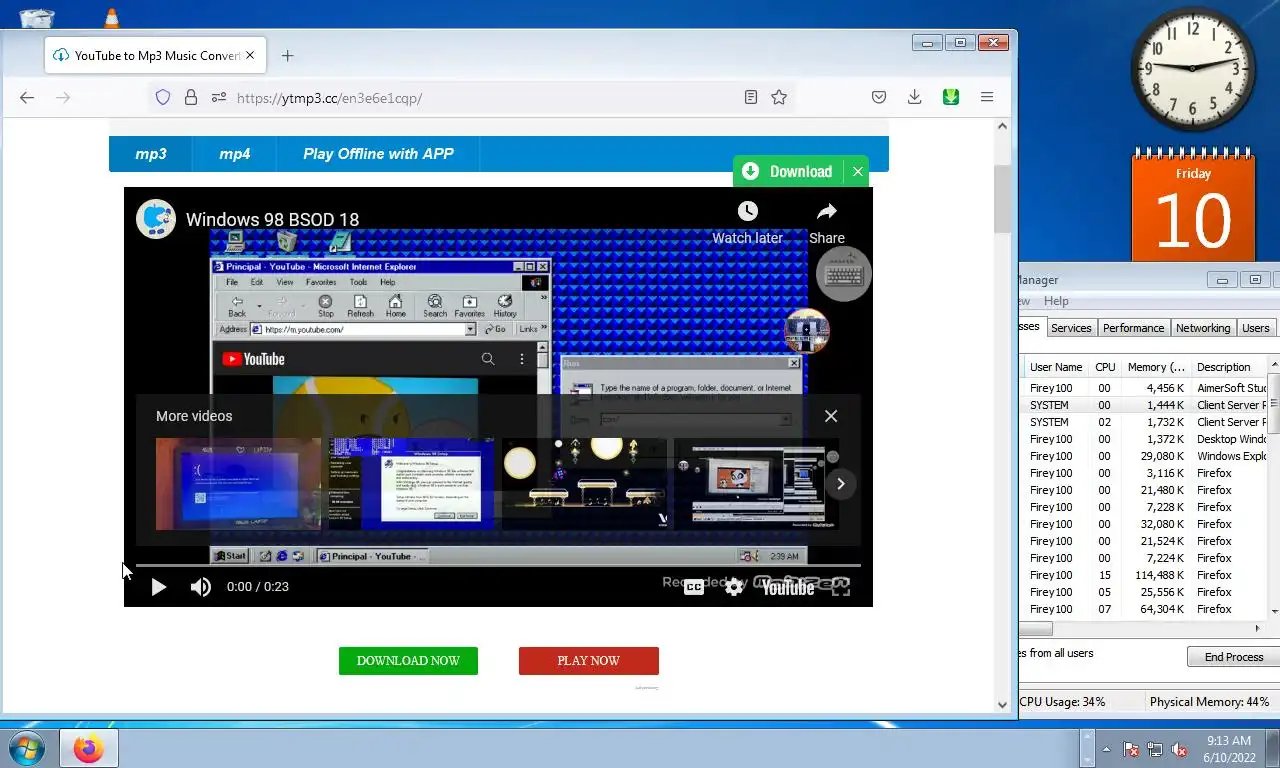
Task: Toggle reader view in address bar
Action: coord(751,97)
